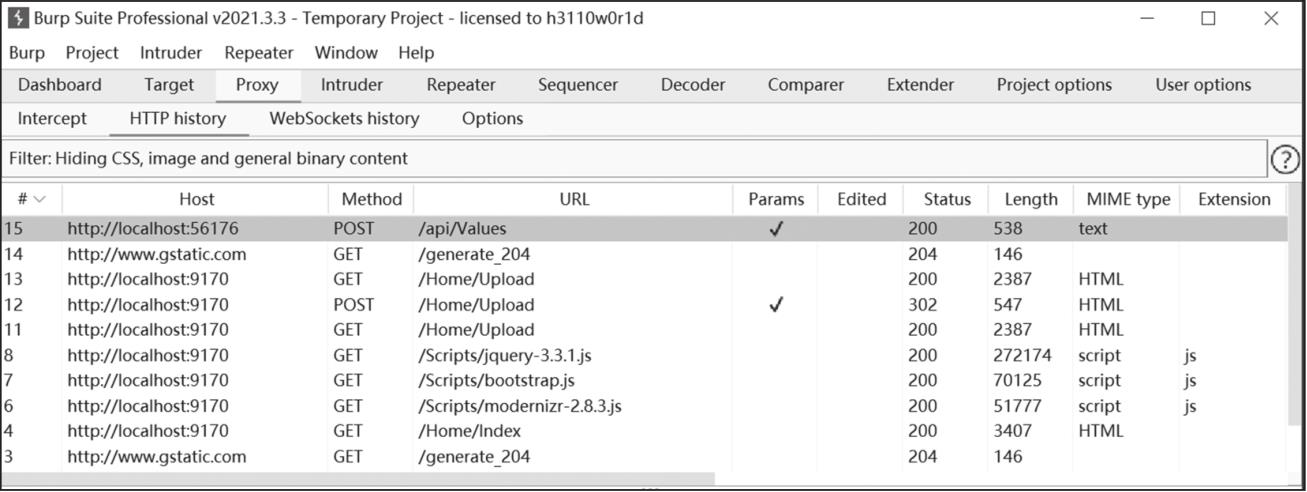Click the help question mark icon
The width and height of the screenshot is (1307, 492).
(1285, 159)
